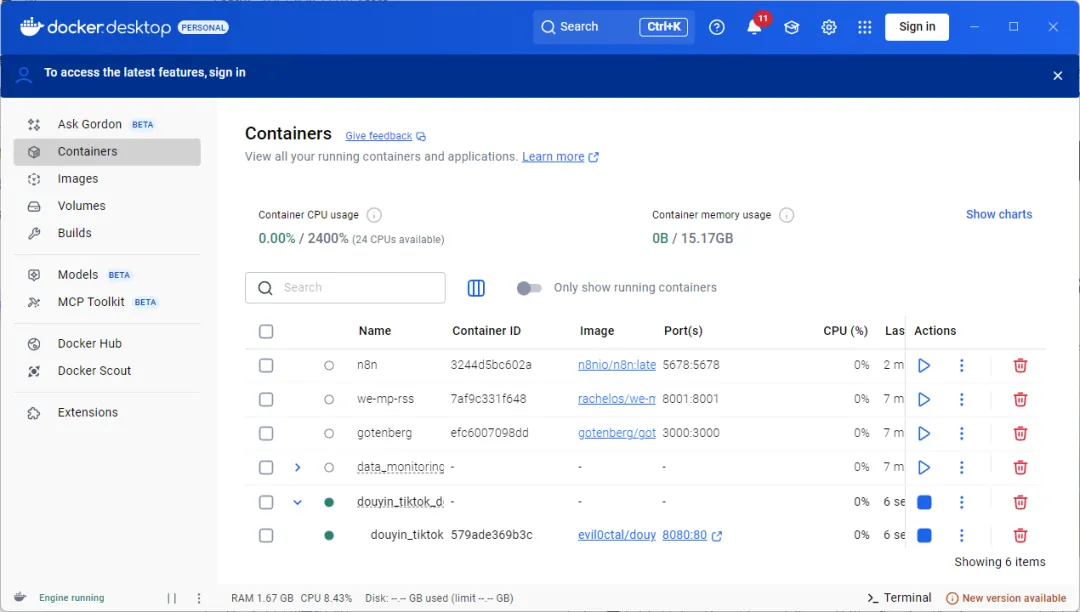
Task: Pause the Docker engine
Action: [172, 598]
